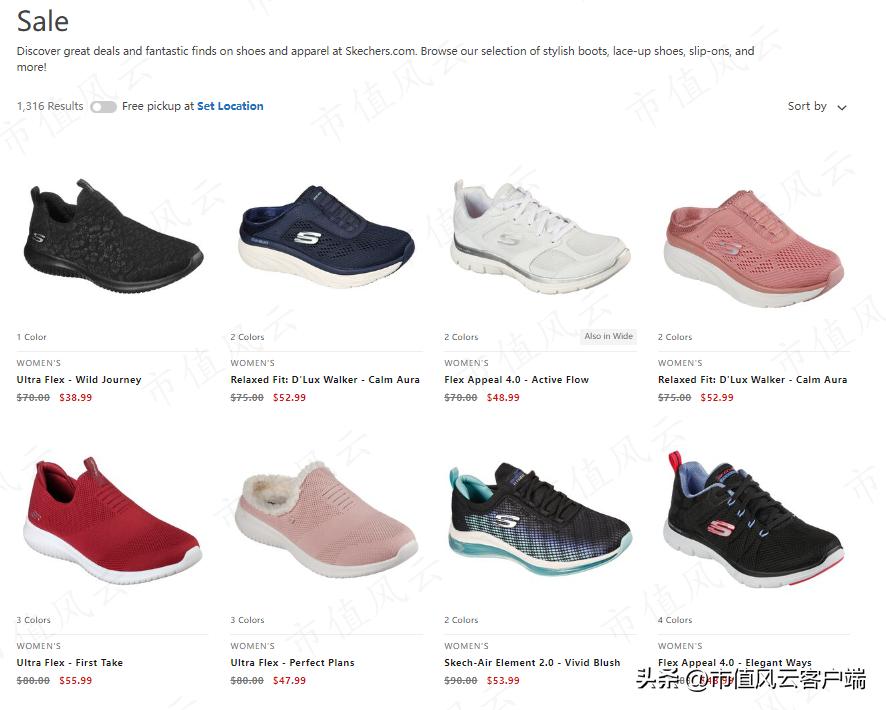Open Skech-Air Element Vivid Blush shoe image
This screenshot has width=886, height=710.
[x=540, y=519]
